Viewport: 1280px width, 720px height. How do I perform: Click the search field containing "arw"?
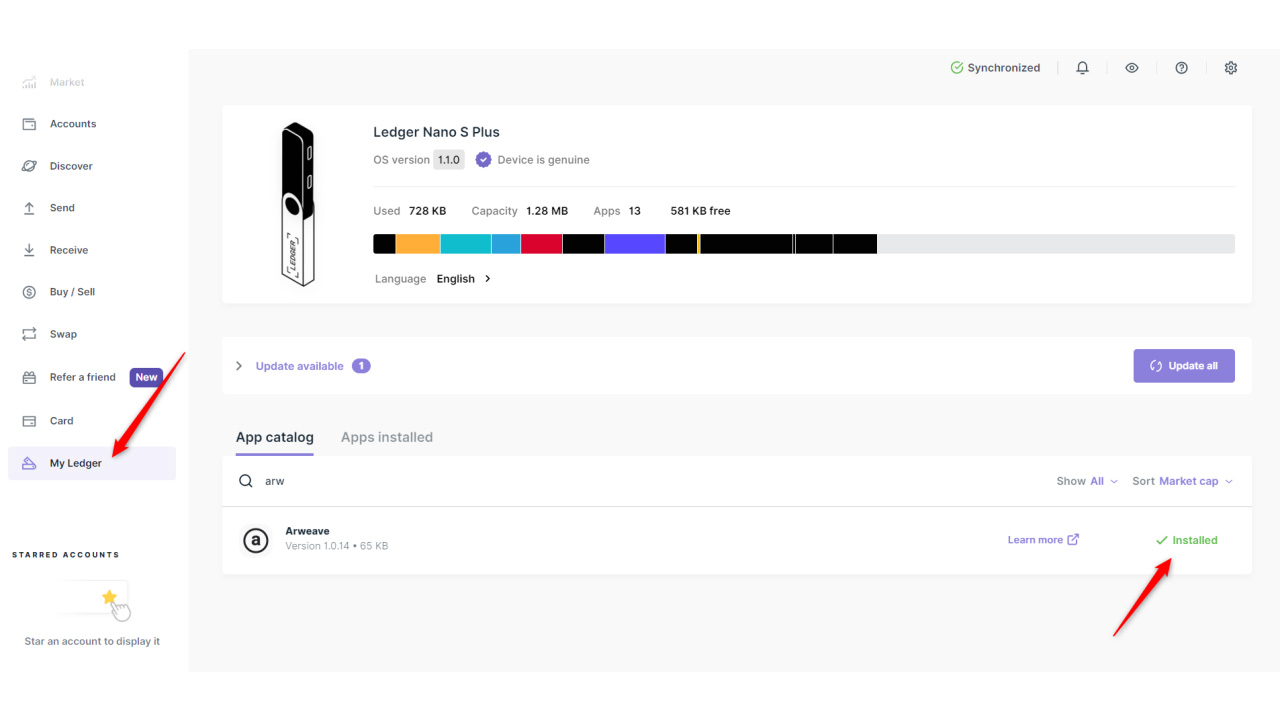tap(640, 481)
